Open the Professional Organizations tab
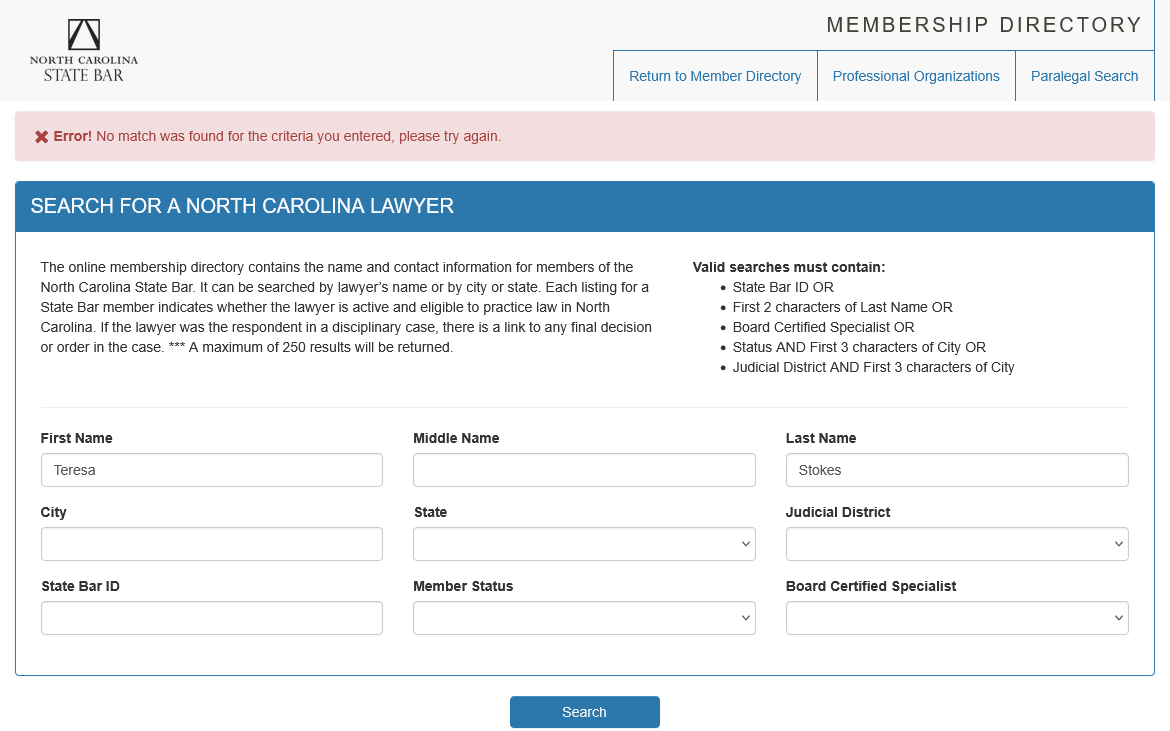 916,76
